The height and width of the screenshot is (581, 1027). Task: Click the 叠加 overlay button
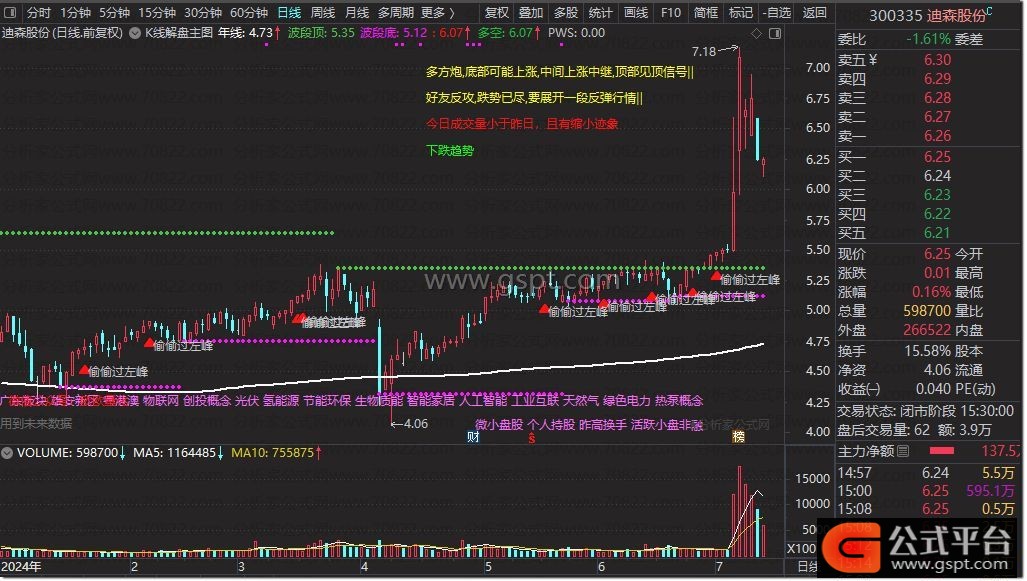[531, 12]
